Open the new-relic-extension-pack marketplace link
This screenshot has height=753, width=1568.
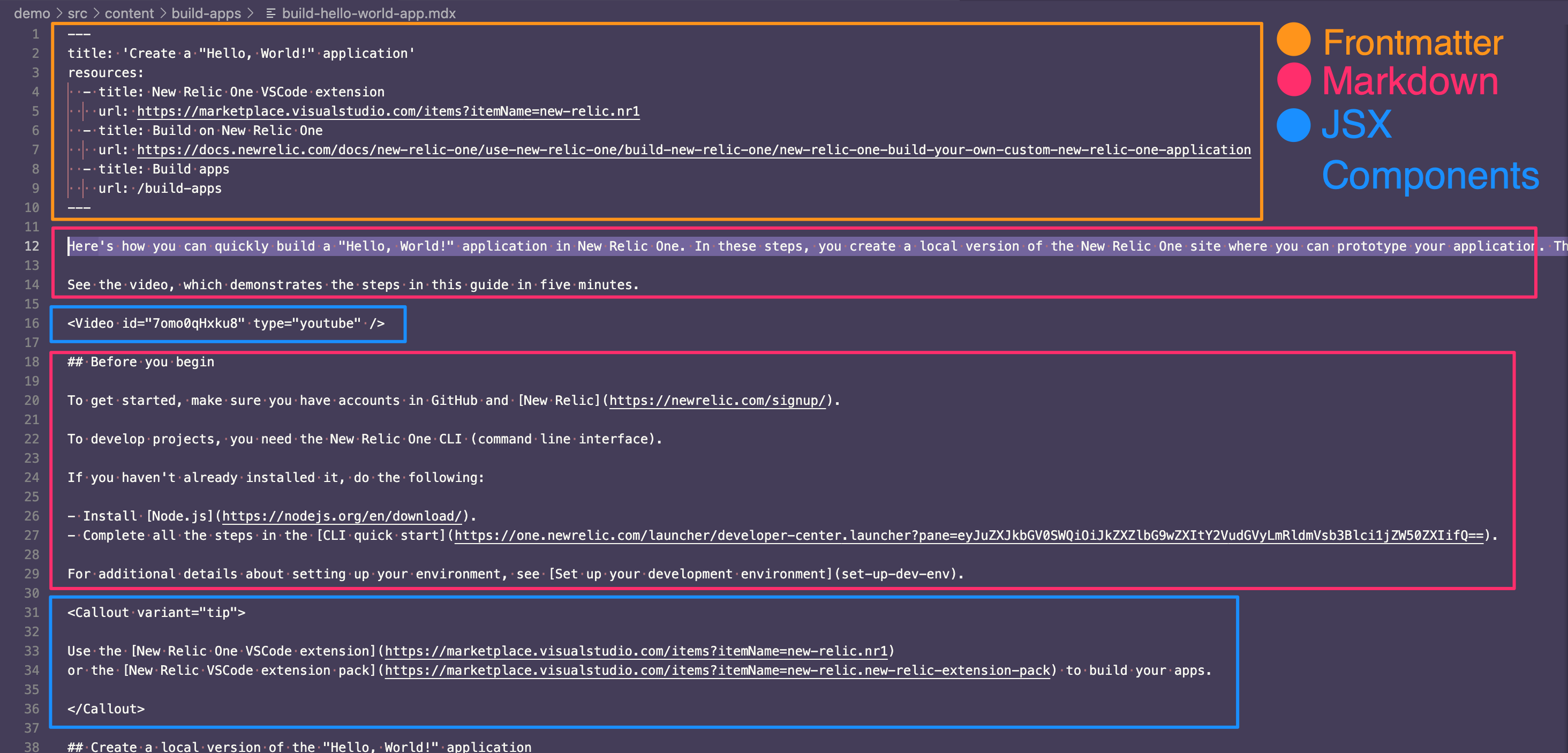click(x=717, y=670)
